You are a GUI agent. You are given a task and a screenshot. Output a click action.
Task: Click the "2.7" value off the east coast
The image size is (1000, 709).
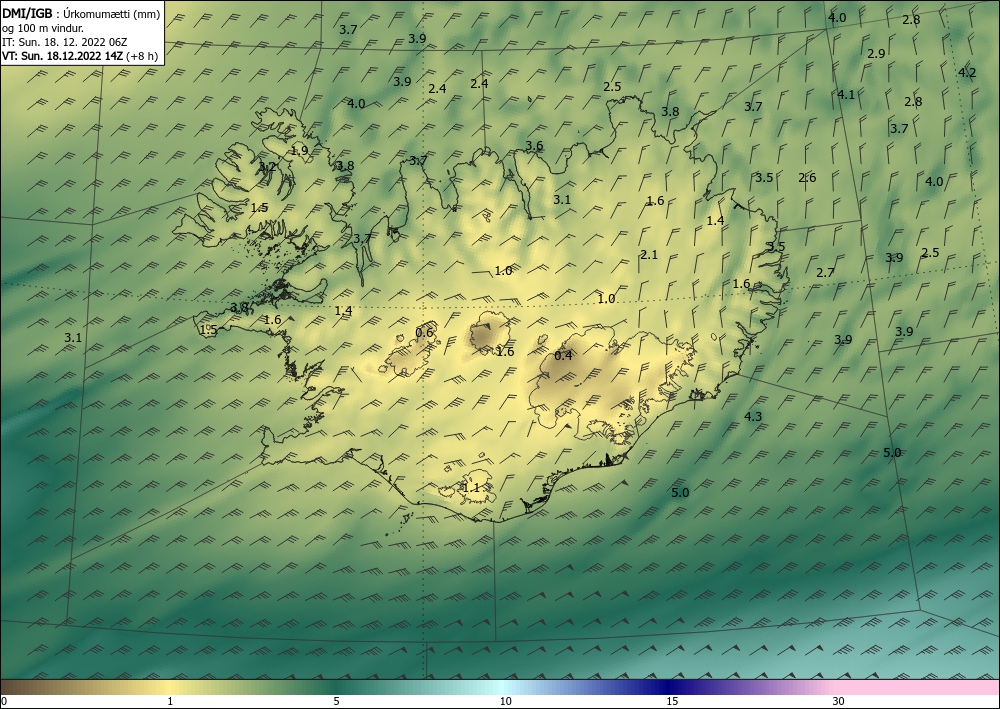[825, 273]
